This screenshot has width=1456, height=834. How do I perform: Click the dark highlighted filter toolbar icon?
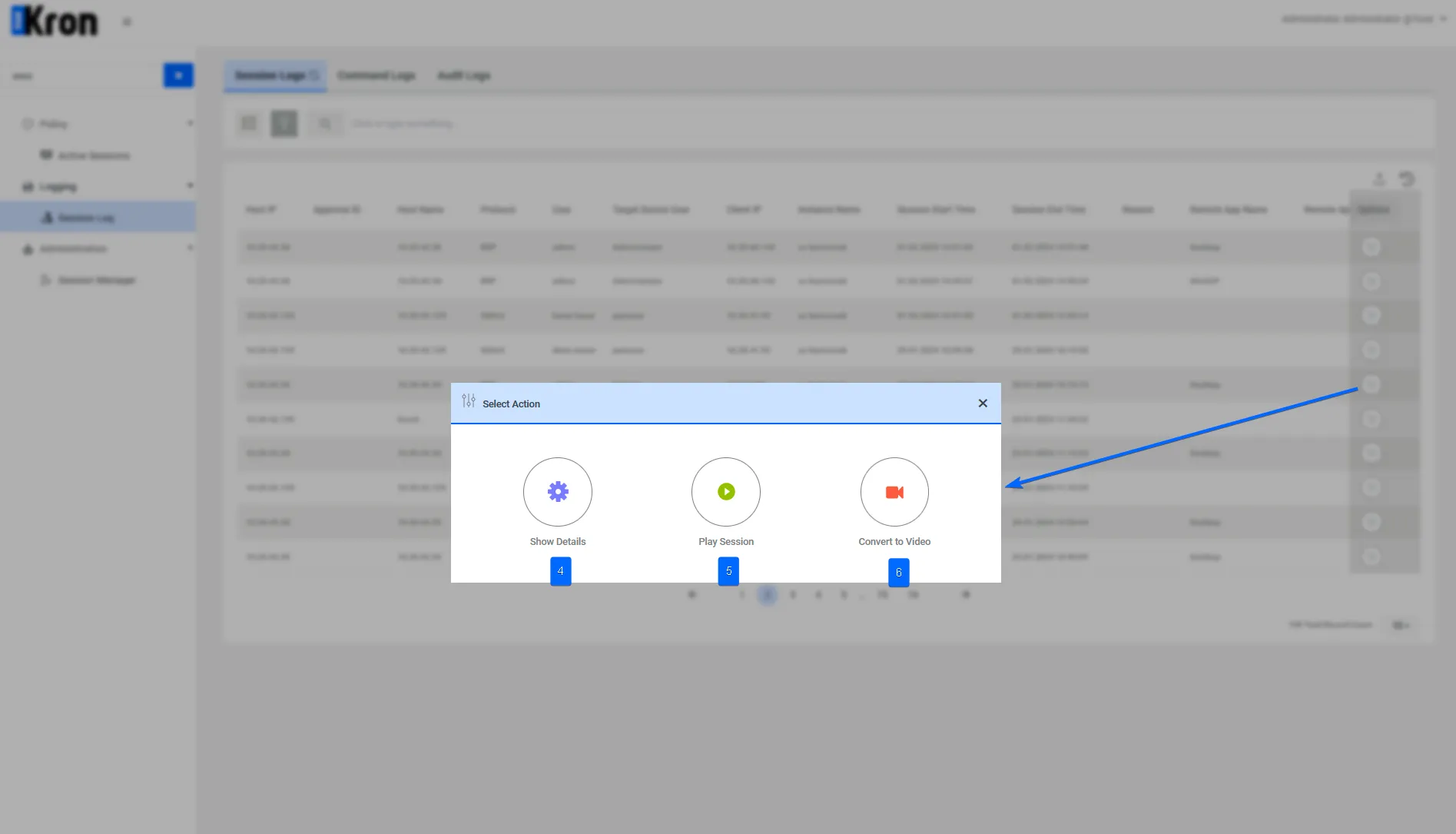point(284,123)
